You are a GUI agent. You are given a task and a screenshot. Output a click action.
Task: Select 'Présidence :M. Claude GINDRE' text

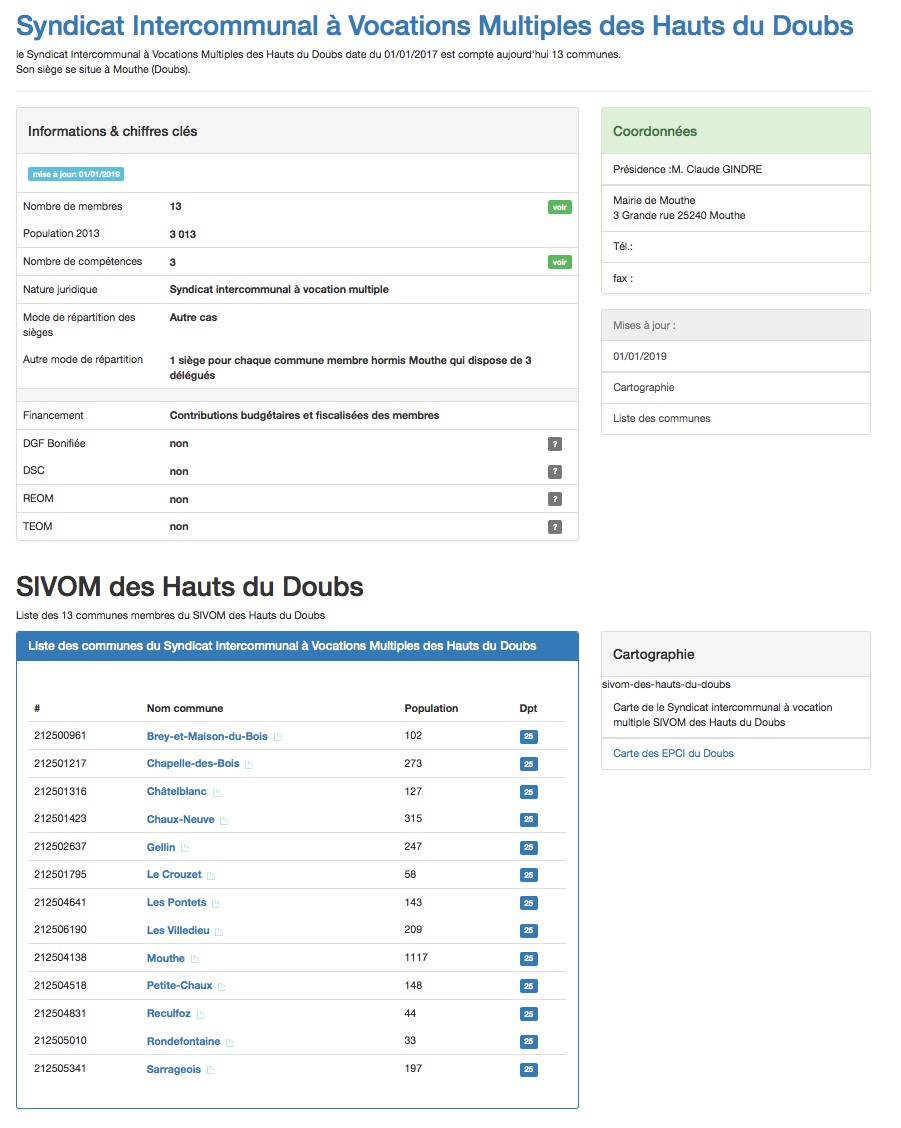tap(687, 170)
